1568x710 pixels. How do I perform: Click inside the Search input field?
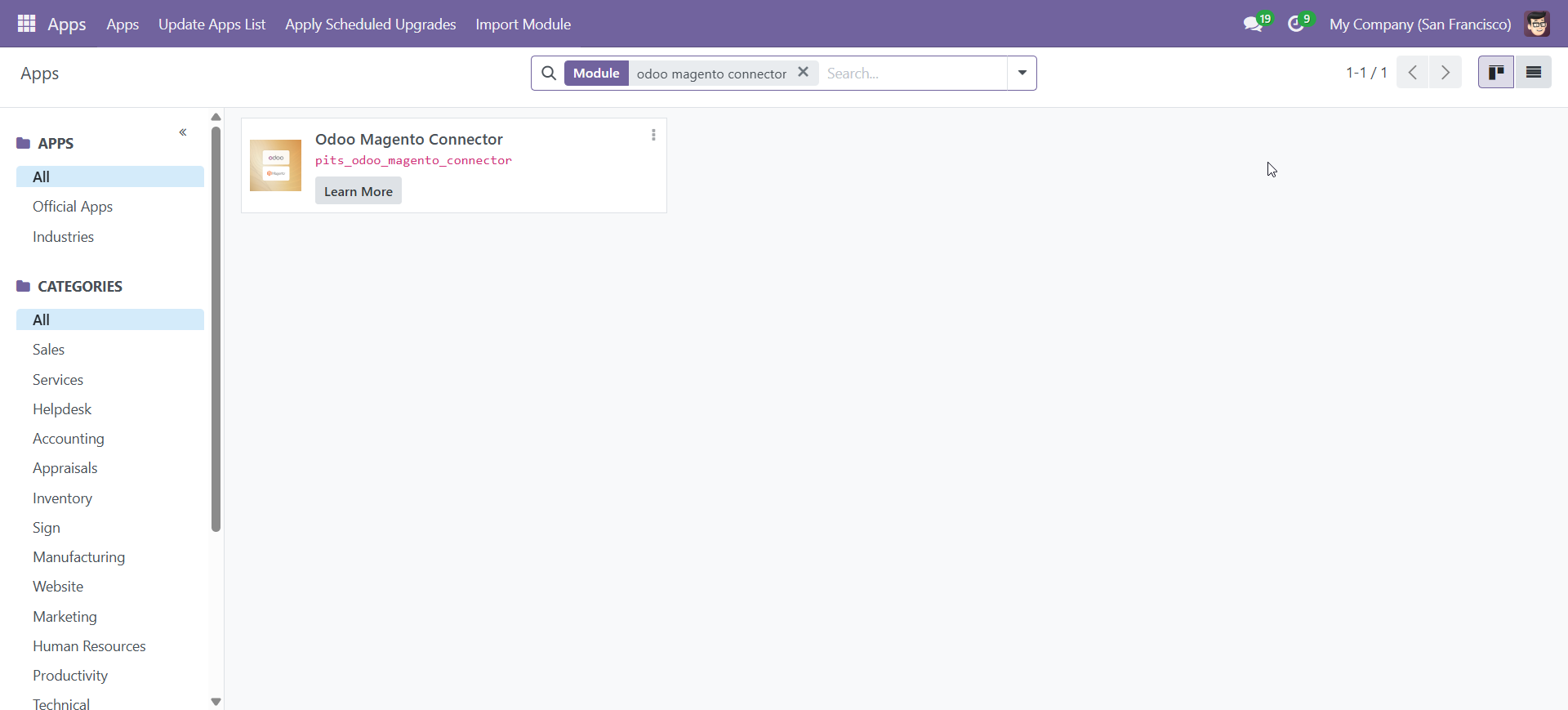click(912, 74)
